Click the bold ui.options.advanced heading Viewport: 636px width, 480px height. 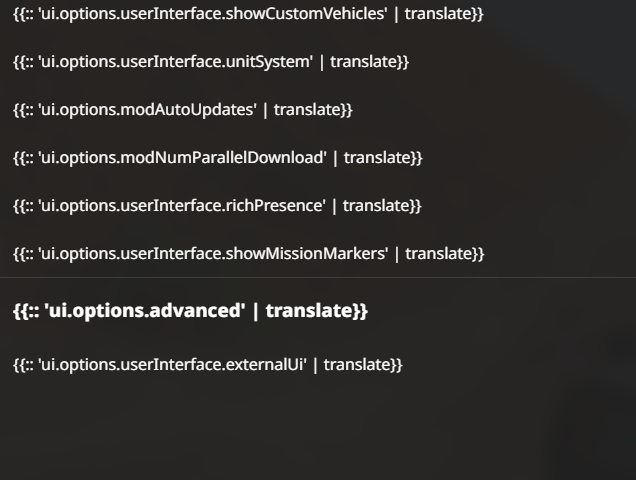point(190,311)
